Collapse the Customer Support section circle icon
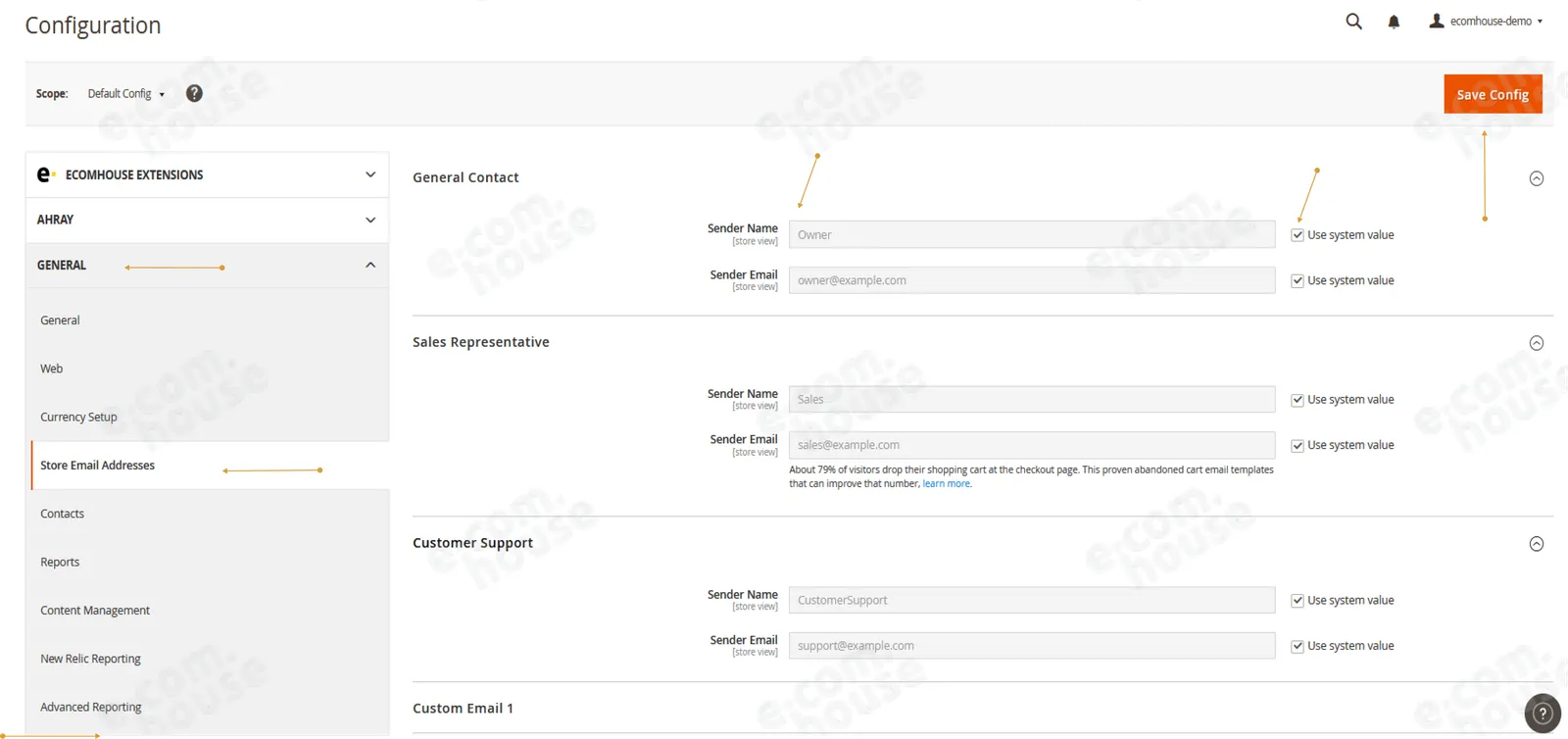 click(x=1536, y=544)
